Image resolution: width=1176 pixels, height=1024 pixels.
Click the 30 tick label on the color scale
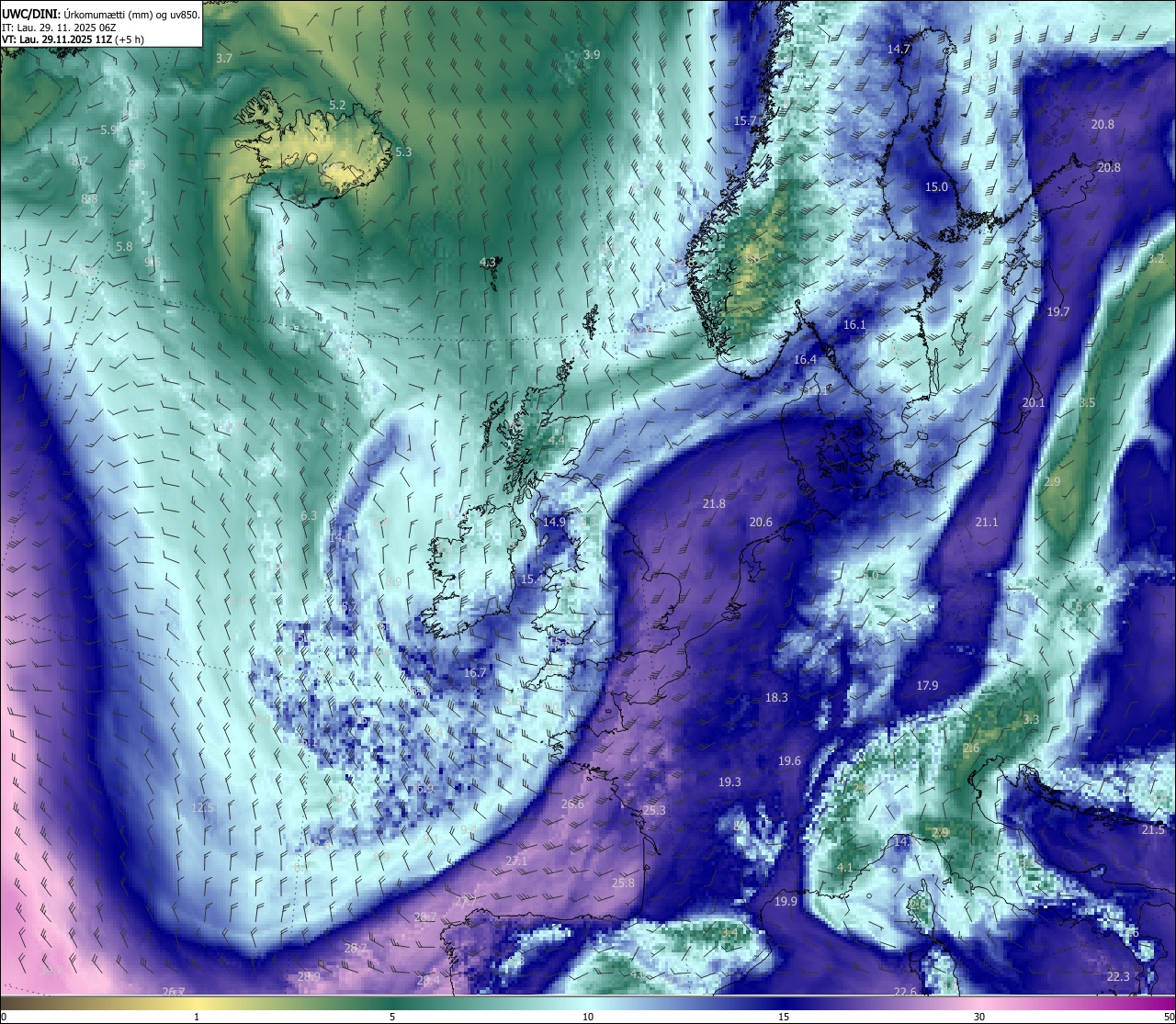[979, 1017]
